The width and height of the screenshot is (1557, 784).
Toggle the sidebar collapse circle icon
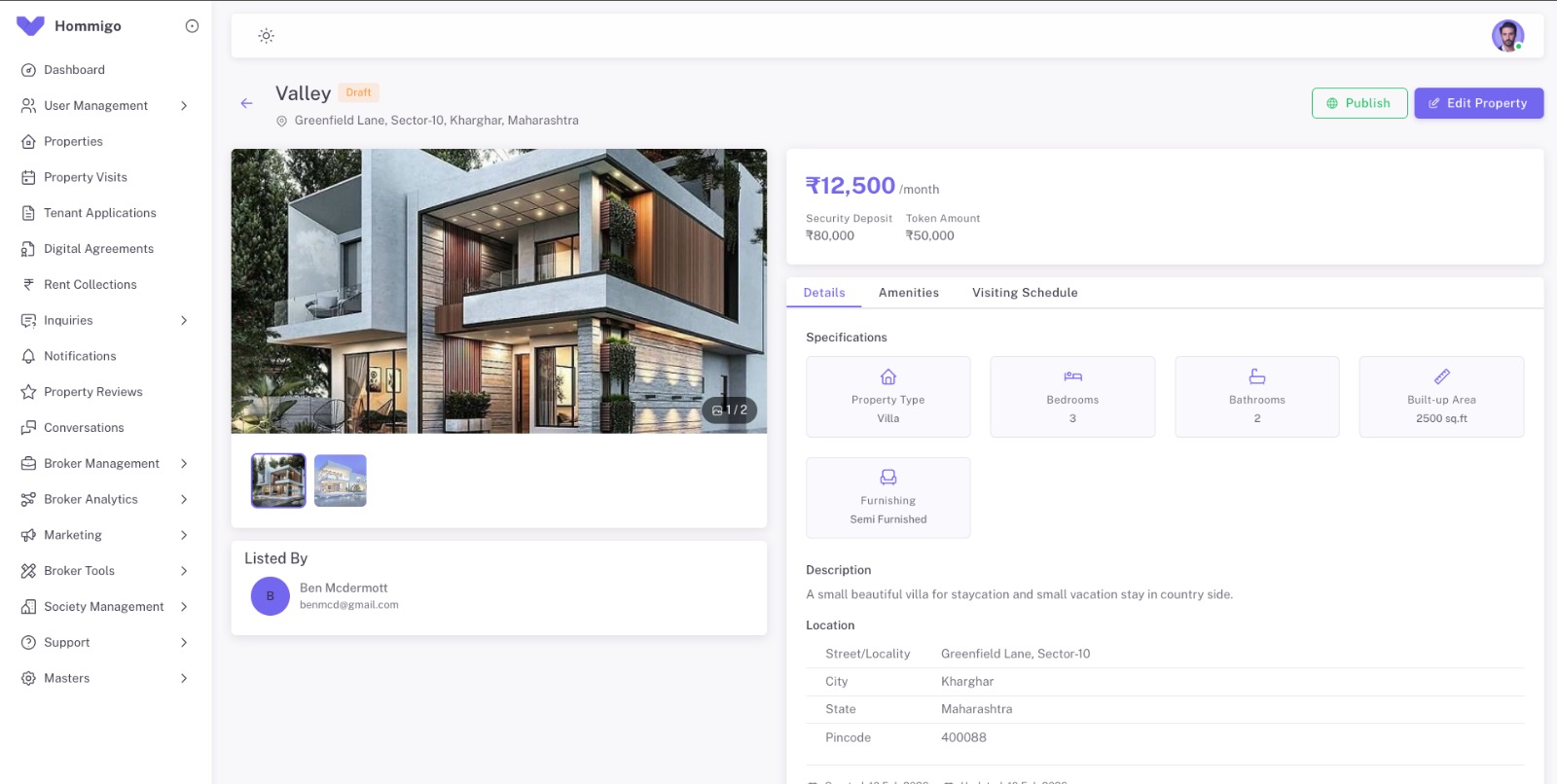192,26
